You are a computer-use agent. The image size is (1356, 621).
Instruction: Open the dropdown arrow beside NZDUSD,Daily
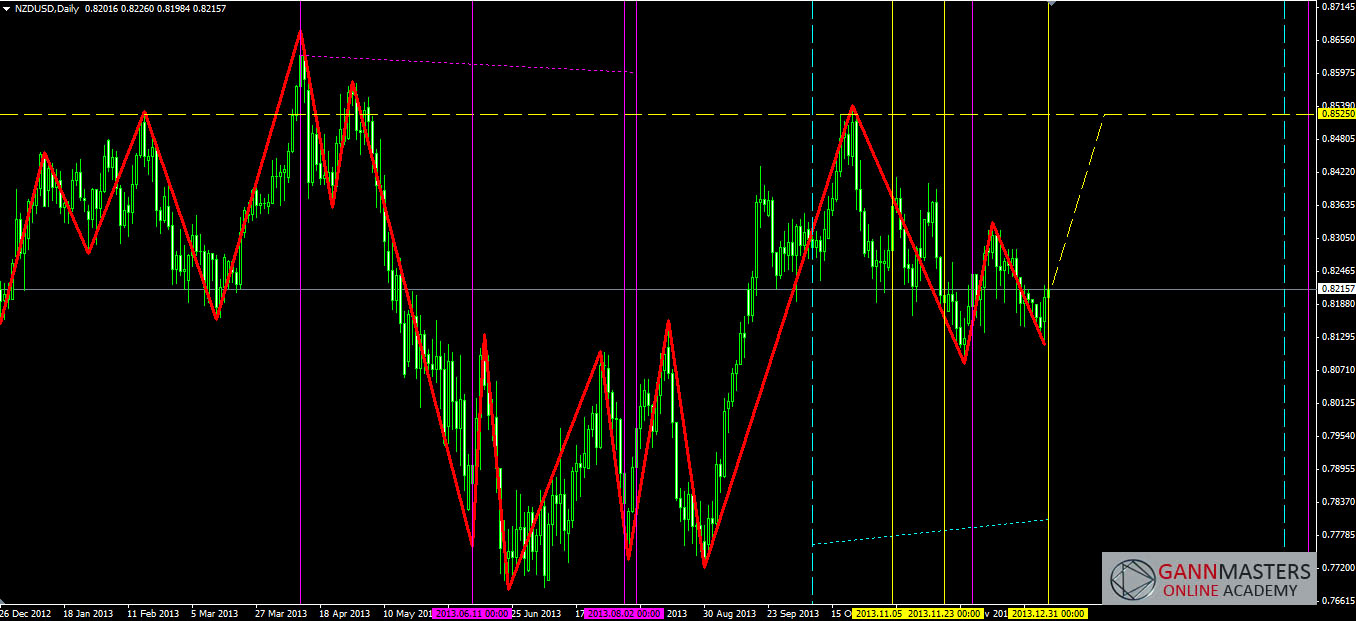point(7,8)
